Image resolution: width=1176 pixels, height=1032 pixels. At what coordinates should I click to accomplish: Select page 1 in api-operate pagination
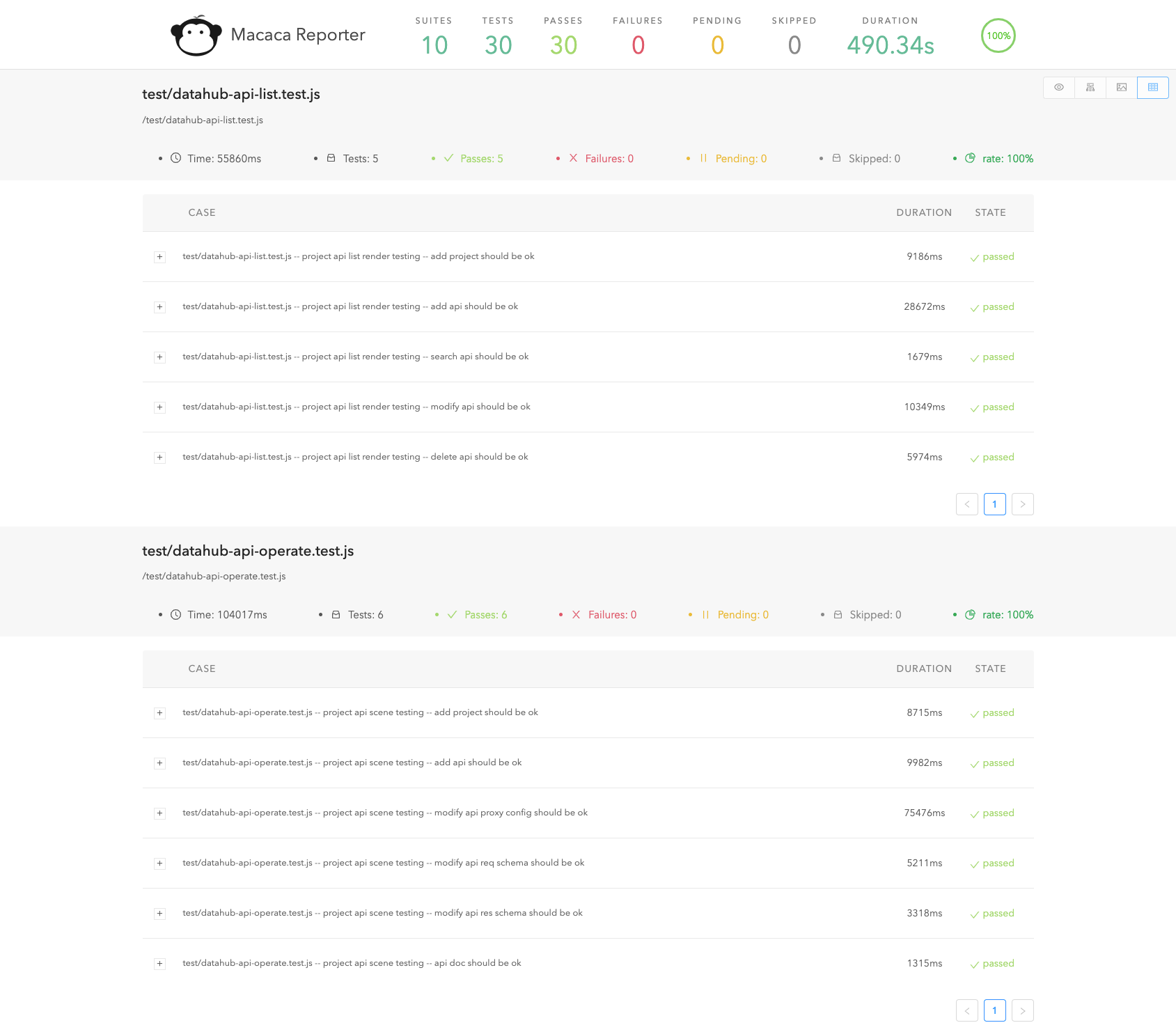994,1010
